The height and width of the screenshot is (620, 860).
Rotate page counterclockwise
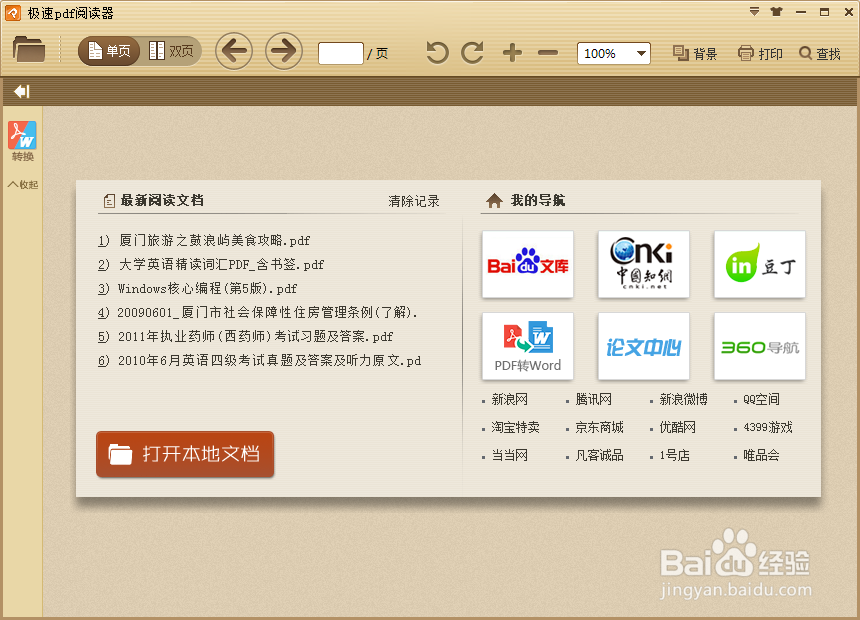coord(437,53)
